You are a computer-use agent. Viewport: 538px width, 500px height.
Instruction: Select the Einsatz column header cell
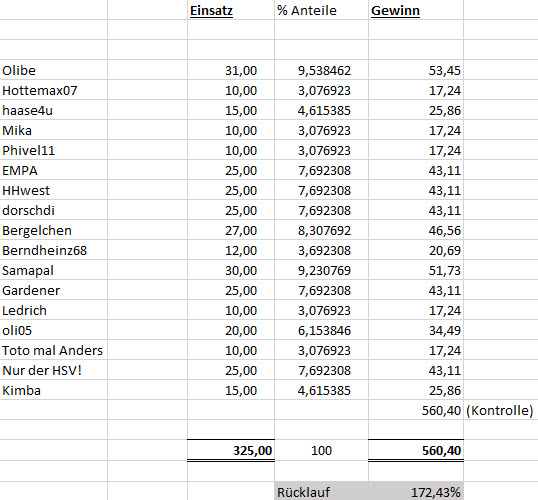click(231, 10)
